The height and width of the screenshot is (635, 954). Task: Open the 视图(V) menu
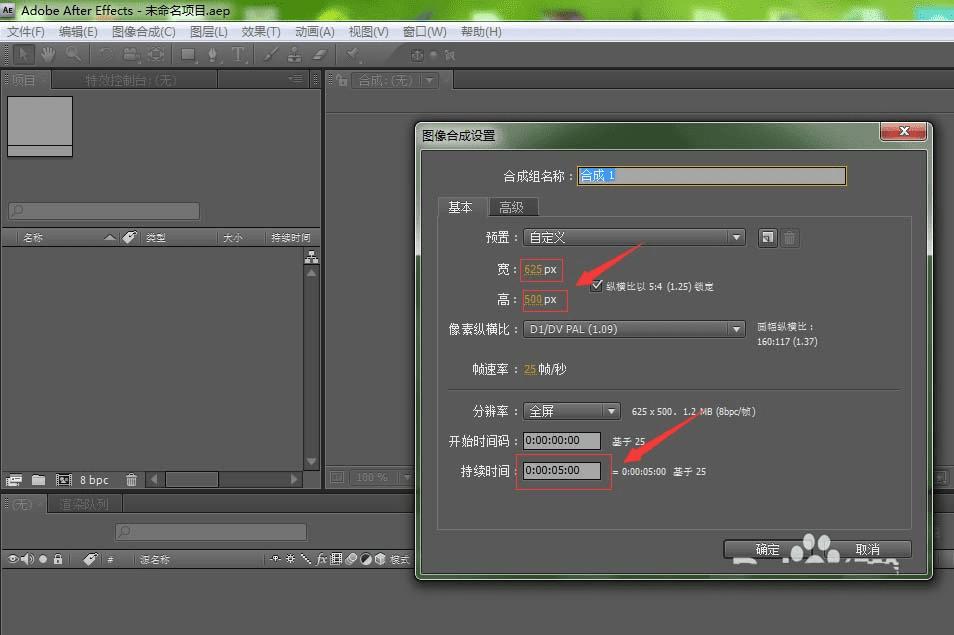pos(368,32)
